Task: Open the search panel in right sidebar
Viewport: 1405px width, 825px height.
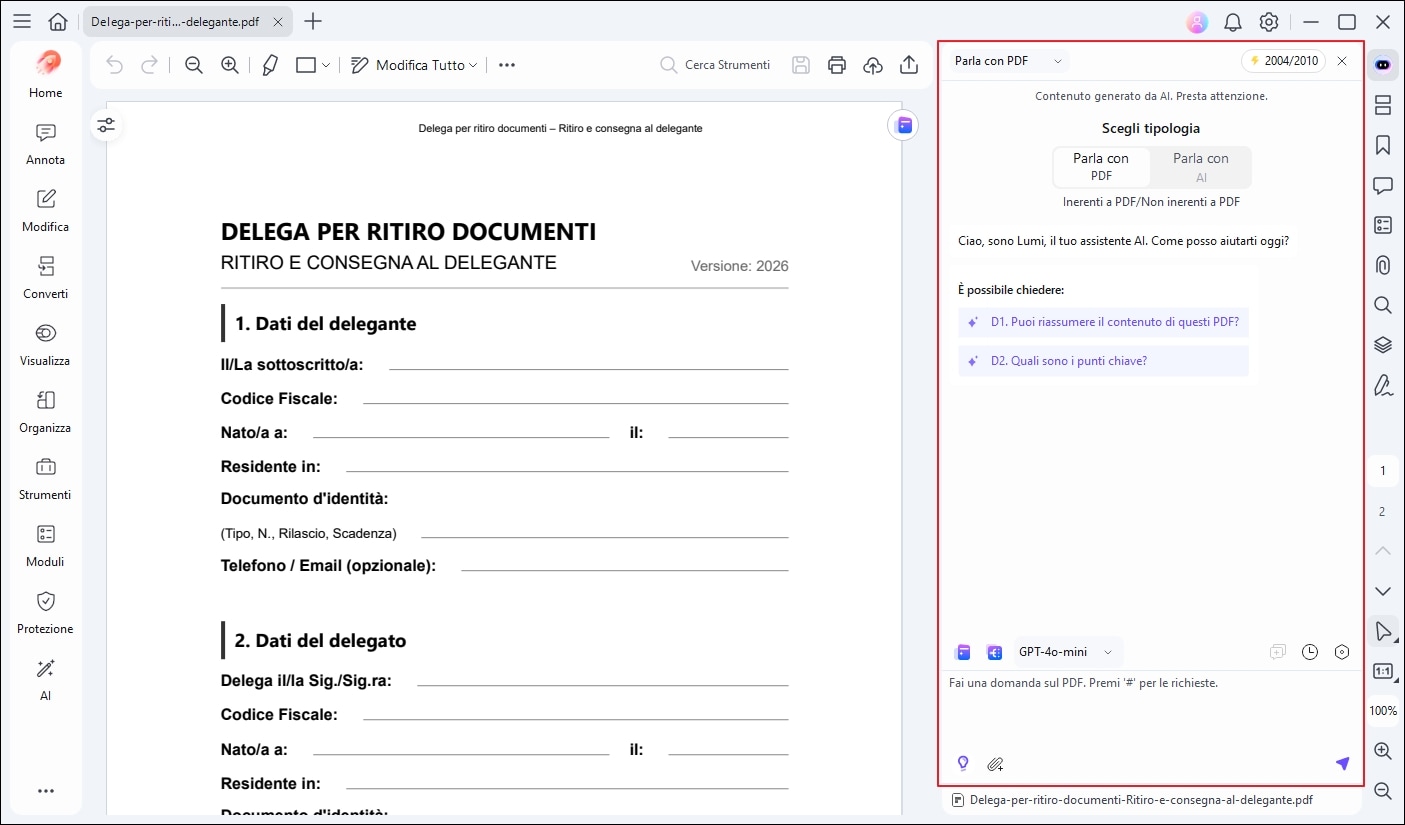Action: pyautogui.click(x=1383, y=305)
